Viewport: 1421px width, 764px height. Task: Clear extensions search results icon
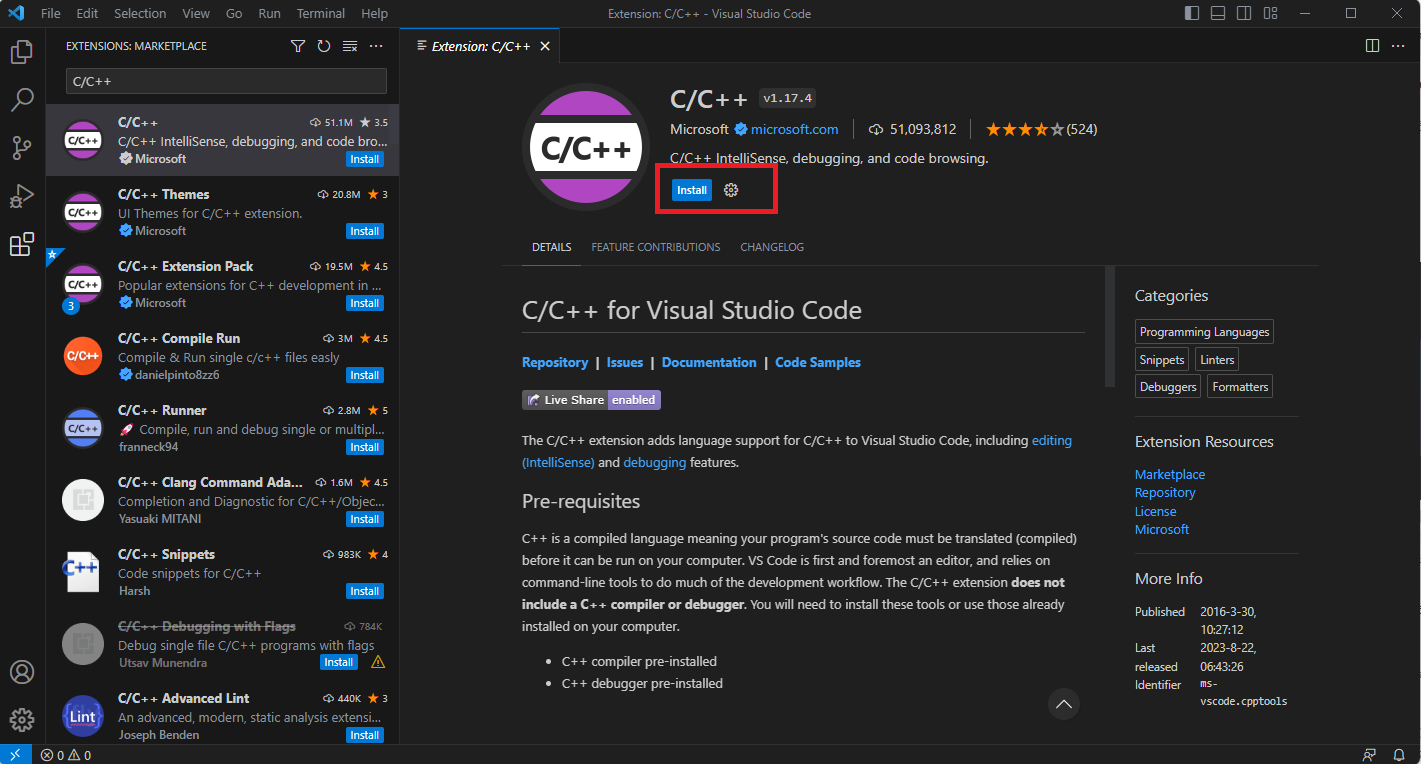350,46
